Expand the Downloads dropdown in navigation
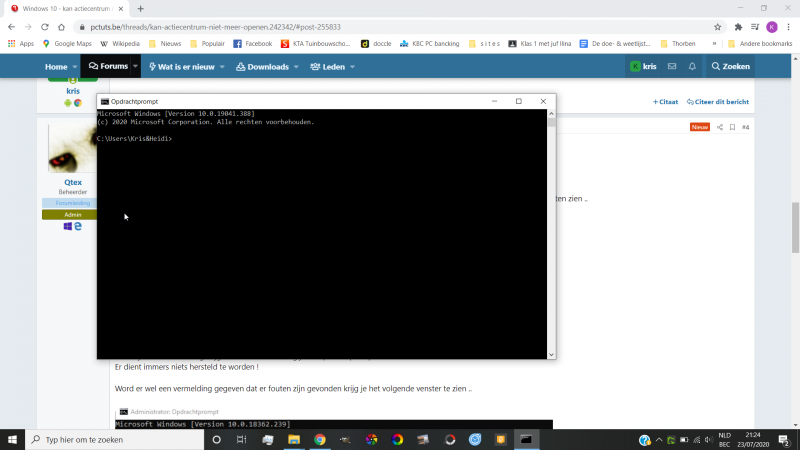Screen dimensions: 800x450 (x=297, y=66)
